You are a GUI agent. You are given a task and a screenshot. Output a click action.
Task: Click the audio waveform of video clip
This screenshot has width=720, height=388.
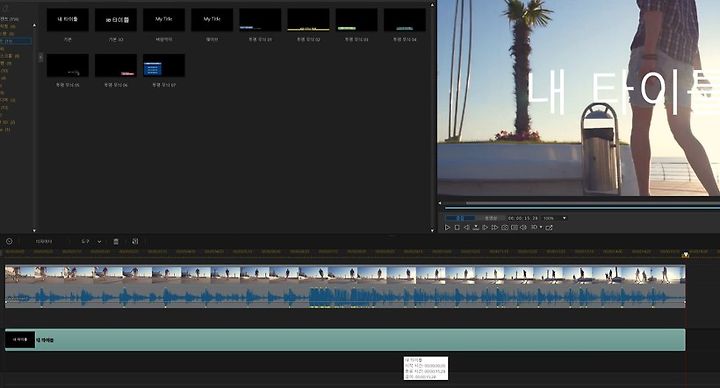(345, 297)
